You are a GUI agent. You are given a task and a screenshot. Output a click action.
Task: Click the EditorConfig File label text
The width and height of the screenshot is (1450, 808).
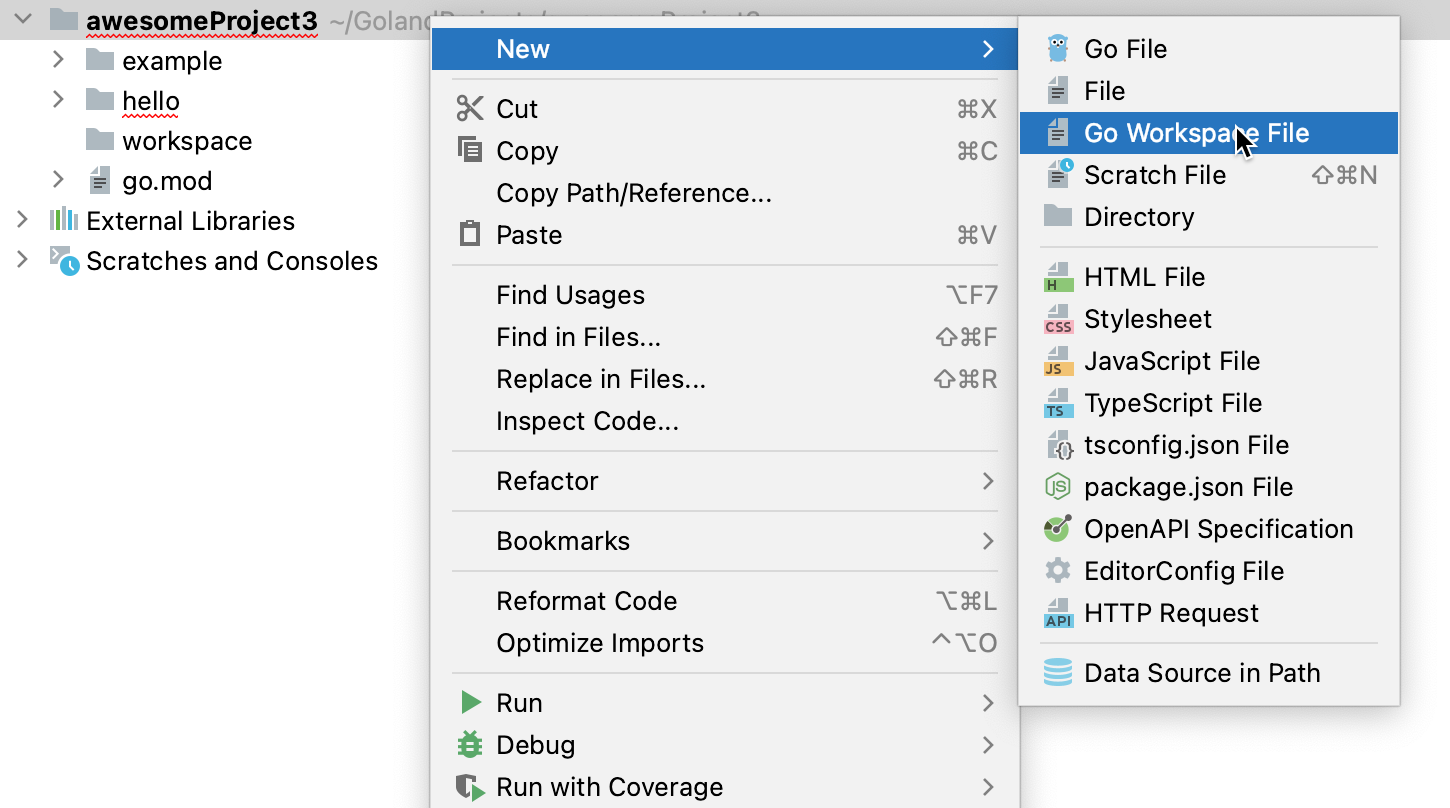click(x=1184, y=571)
